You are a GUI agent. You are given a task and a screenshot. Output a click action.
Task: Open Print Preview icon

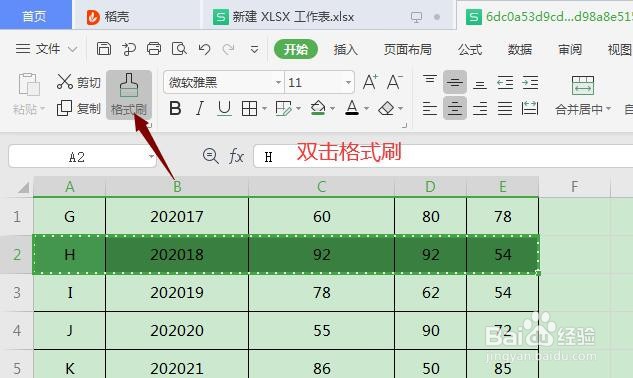click(179, 49)
